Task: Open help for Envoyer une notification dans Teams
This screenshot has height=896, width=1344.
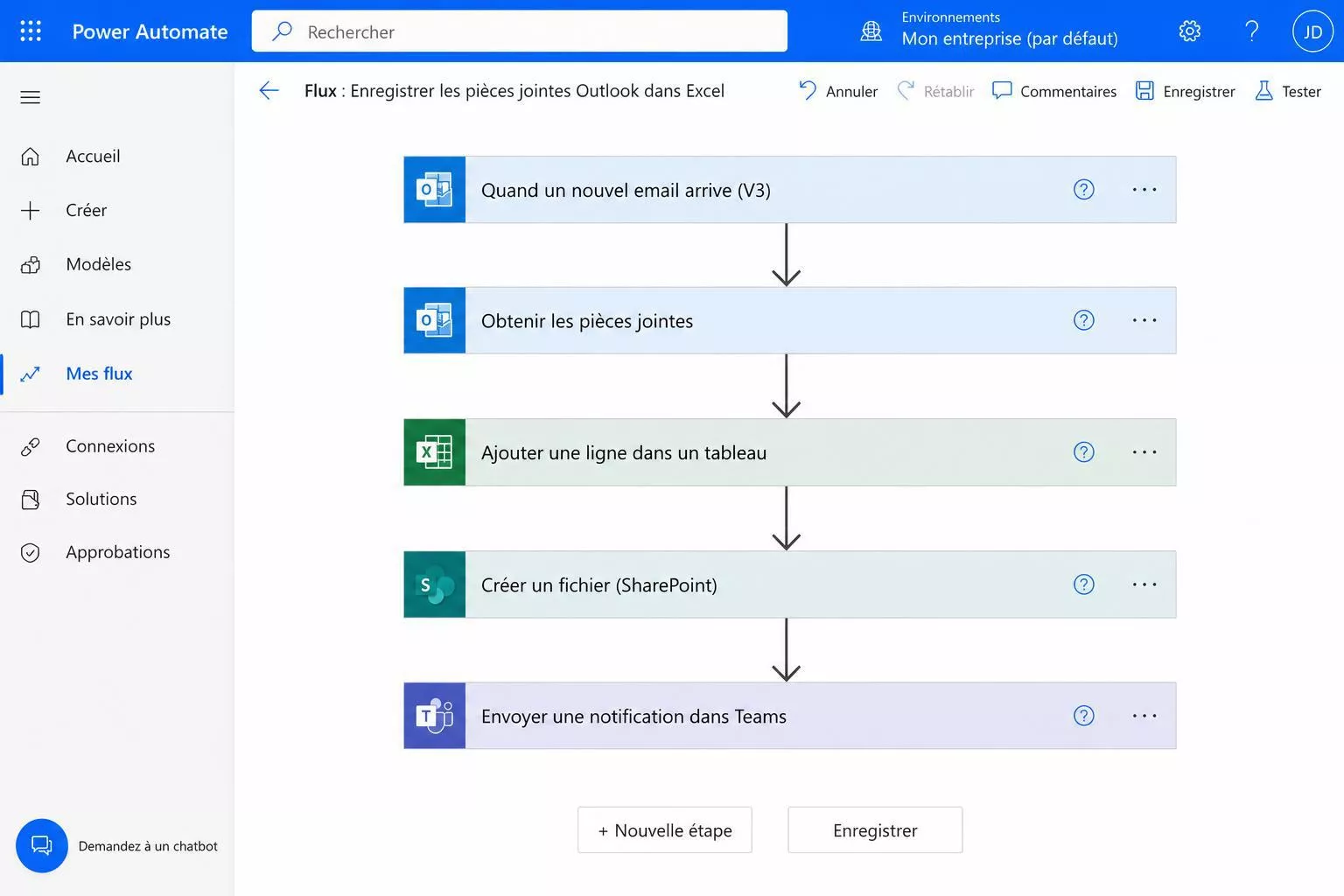Action: coord(1083,716)
